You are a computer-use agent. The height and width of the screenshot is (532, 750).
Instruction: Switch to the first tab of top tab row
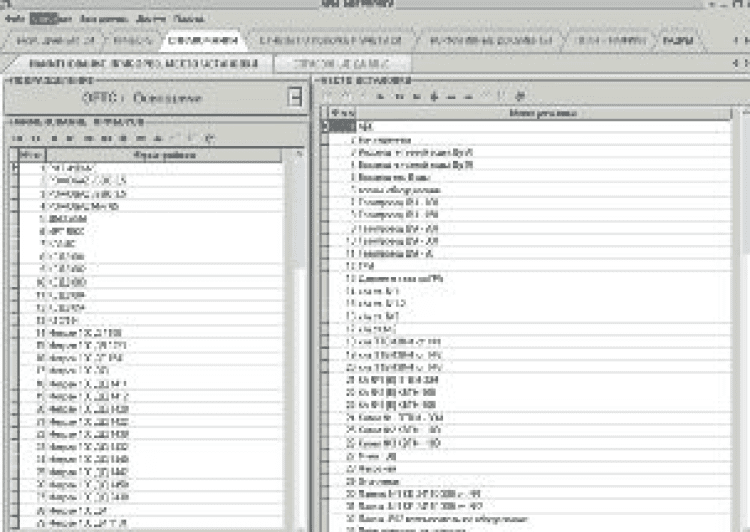click(55, 40)
